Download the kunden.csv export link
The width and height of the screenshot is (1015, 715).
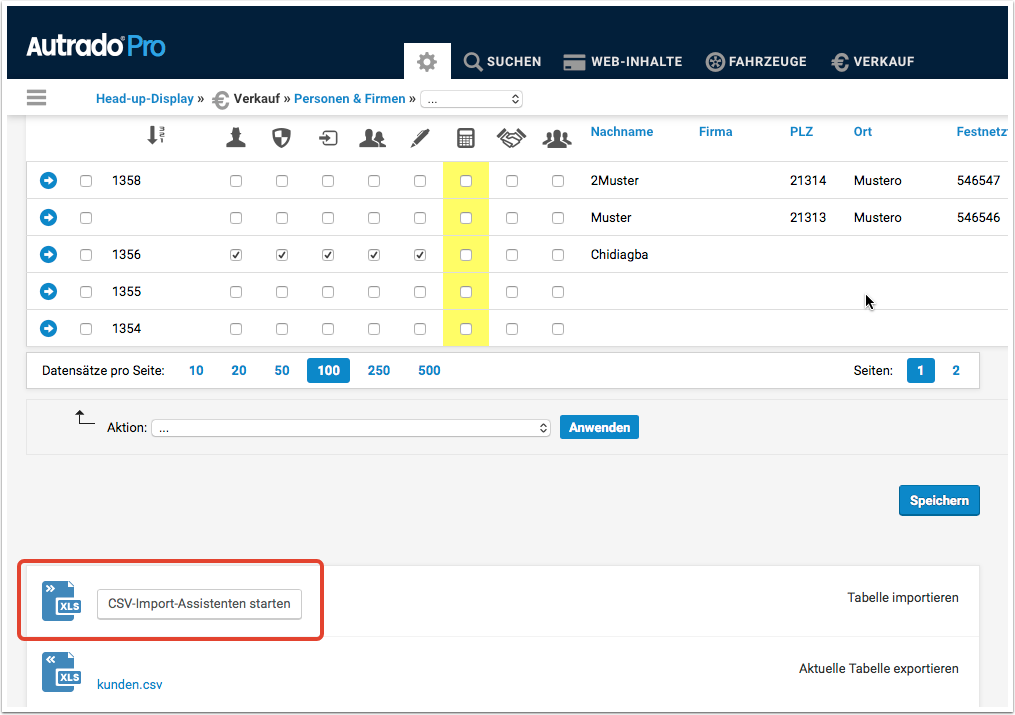129,685
